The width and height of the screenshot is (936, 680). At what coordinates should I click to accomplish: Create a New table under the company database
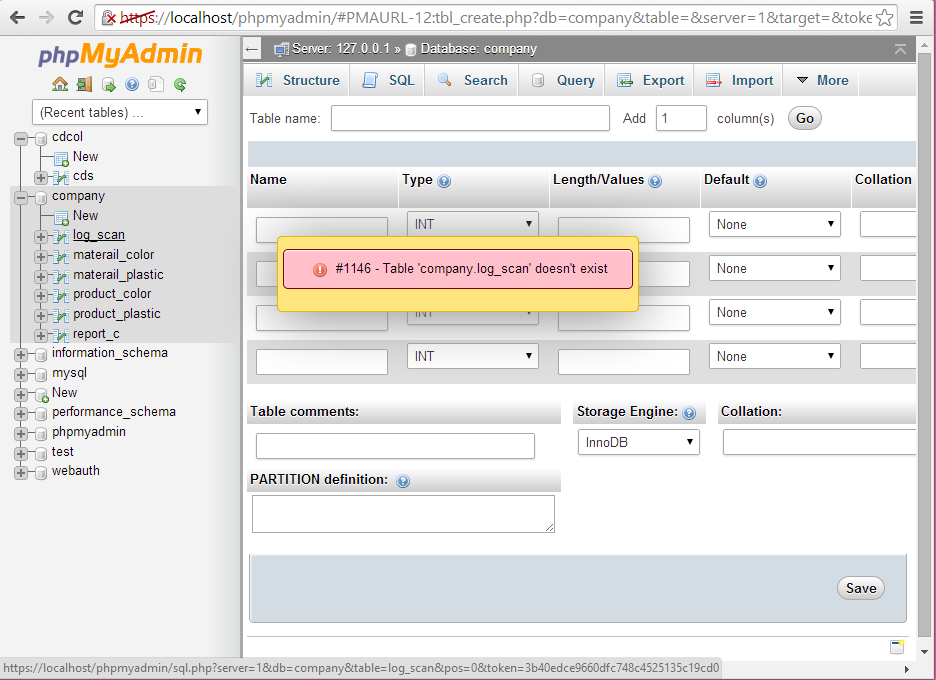(x=86, y=215)
